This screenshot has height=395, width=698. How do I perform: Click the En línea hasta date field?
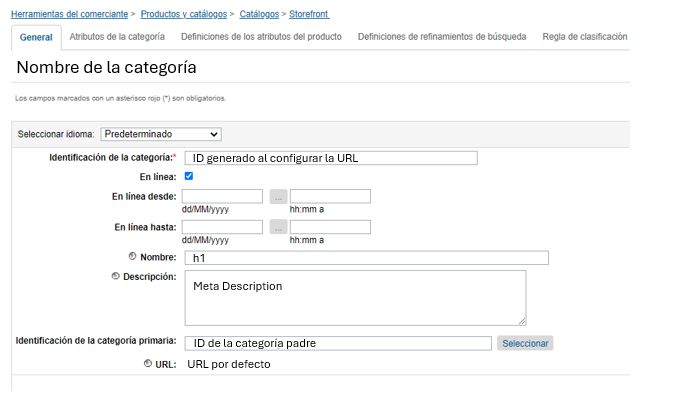tap(222, 227)
